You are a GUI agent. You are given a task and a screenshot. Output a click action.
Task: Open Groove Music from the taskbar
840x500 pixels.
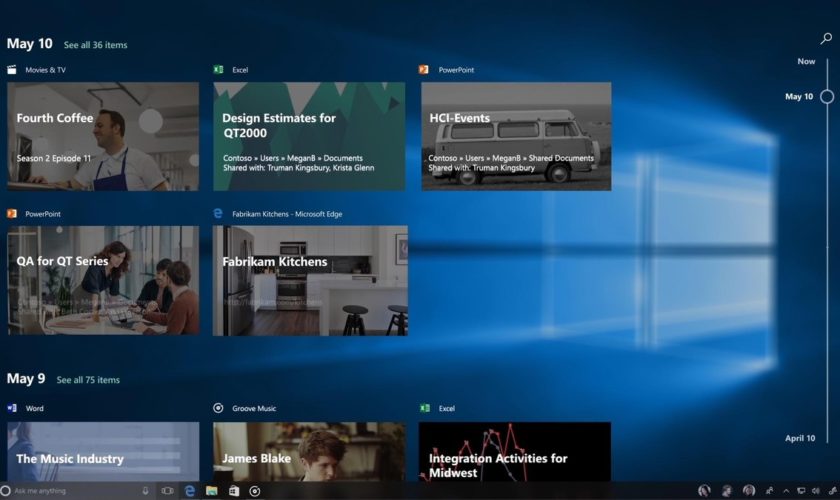pyautogui.click(x=255, y=491)
